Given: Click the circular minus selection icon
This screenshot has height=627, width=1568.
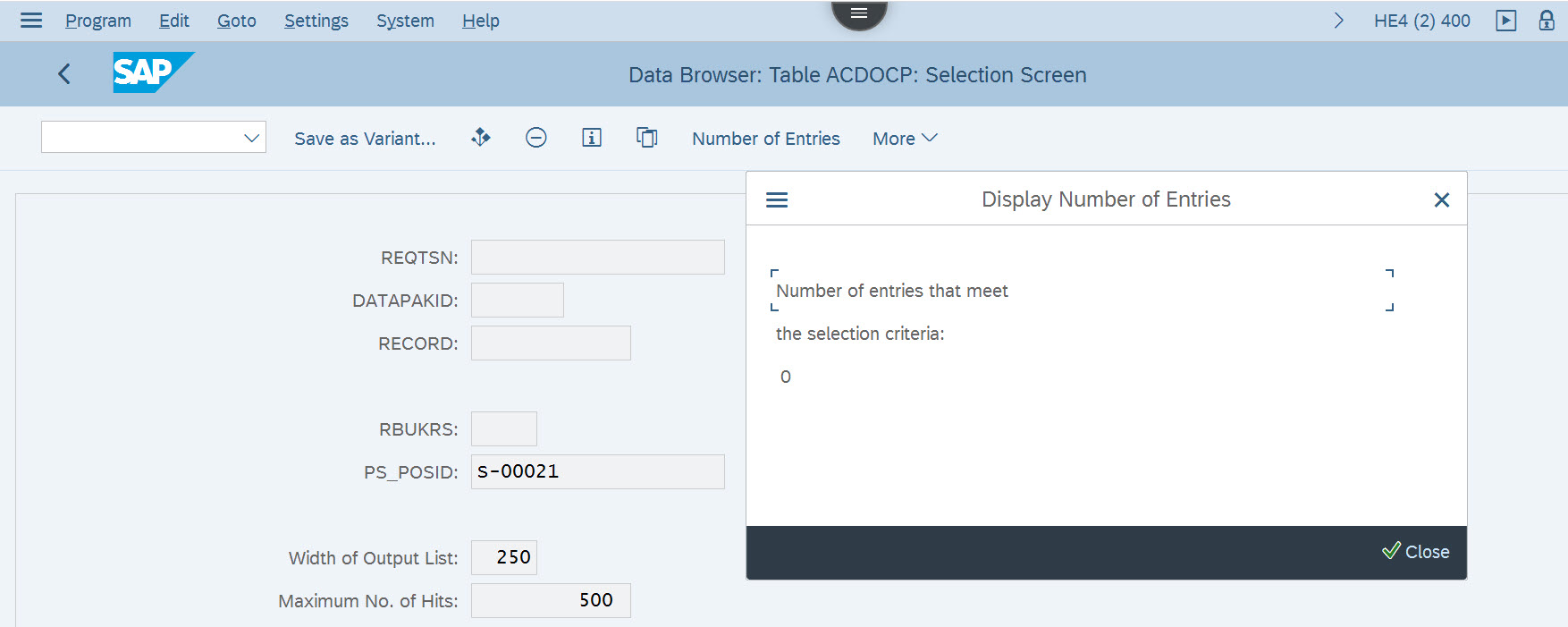Looking at the screenshot, I should tap(535, 138).
